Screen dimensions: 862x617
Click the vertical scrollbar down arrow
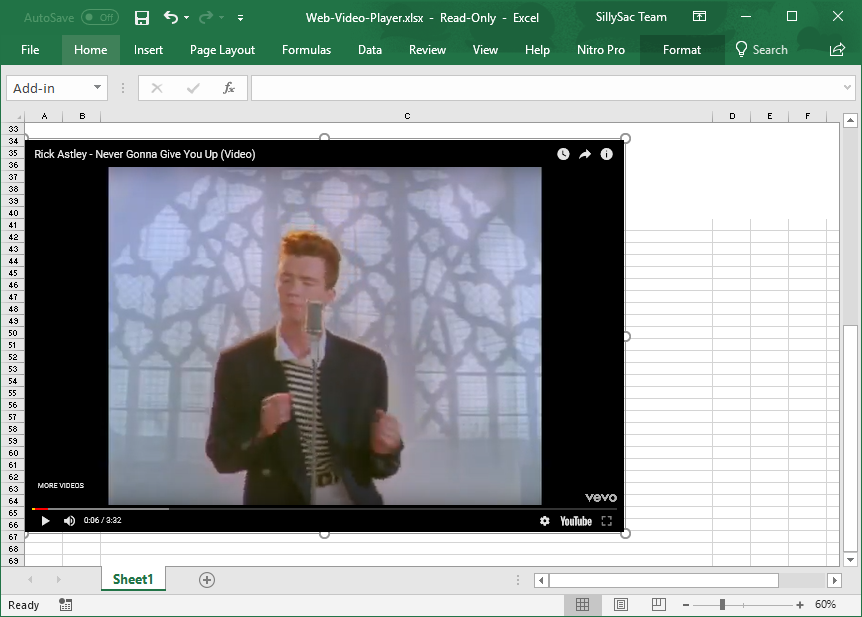click(850, 560)
